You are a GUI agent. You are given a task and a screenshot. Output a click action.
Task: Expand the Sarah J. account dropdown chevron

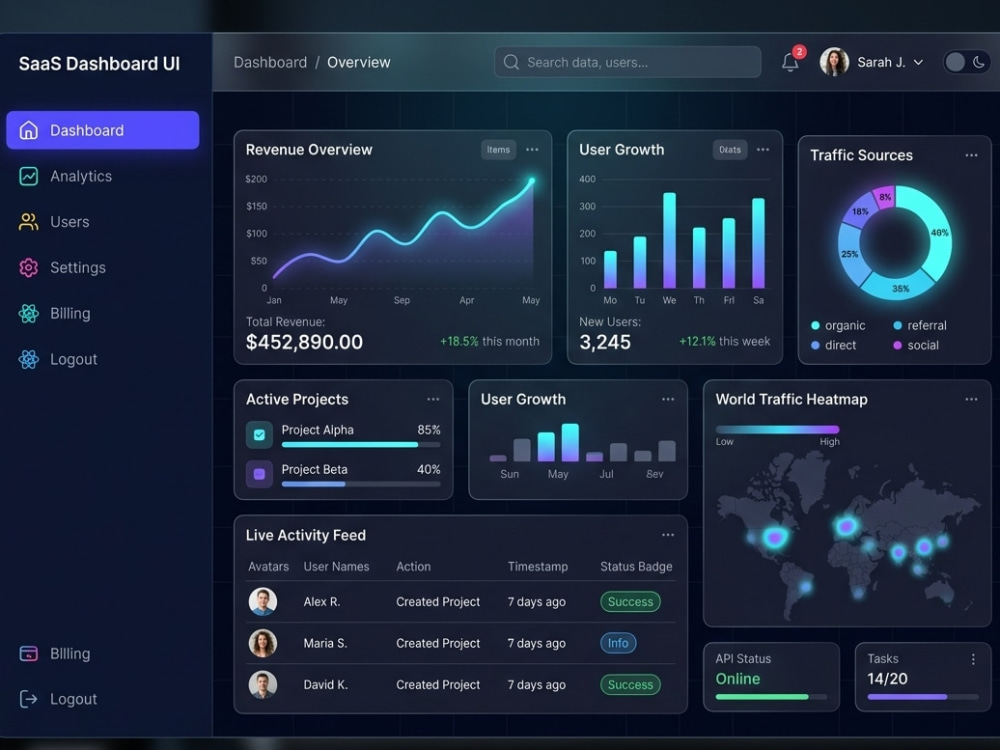[x=918, y=62]
